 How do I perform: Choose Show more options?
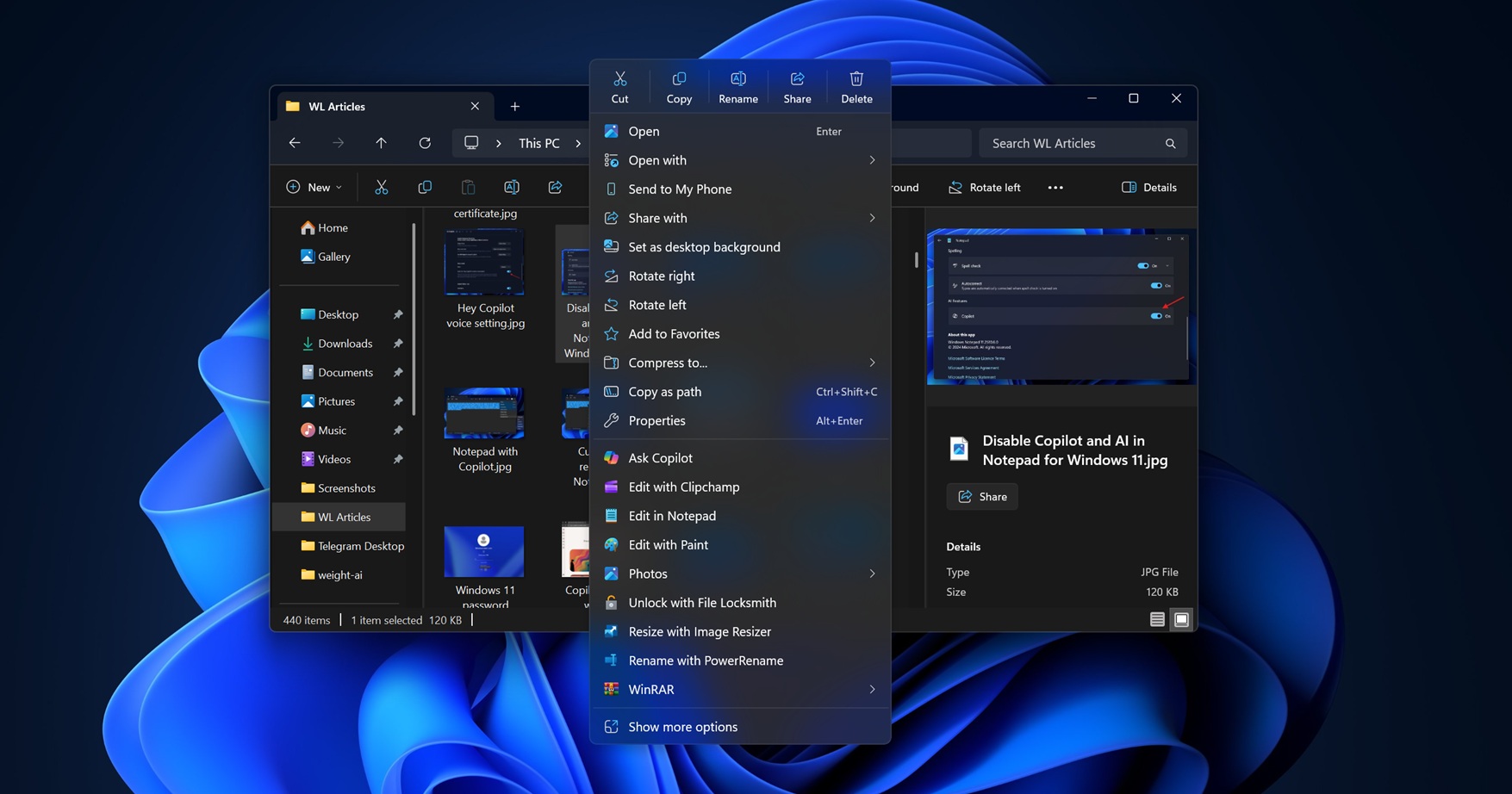coord(681,726)
